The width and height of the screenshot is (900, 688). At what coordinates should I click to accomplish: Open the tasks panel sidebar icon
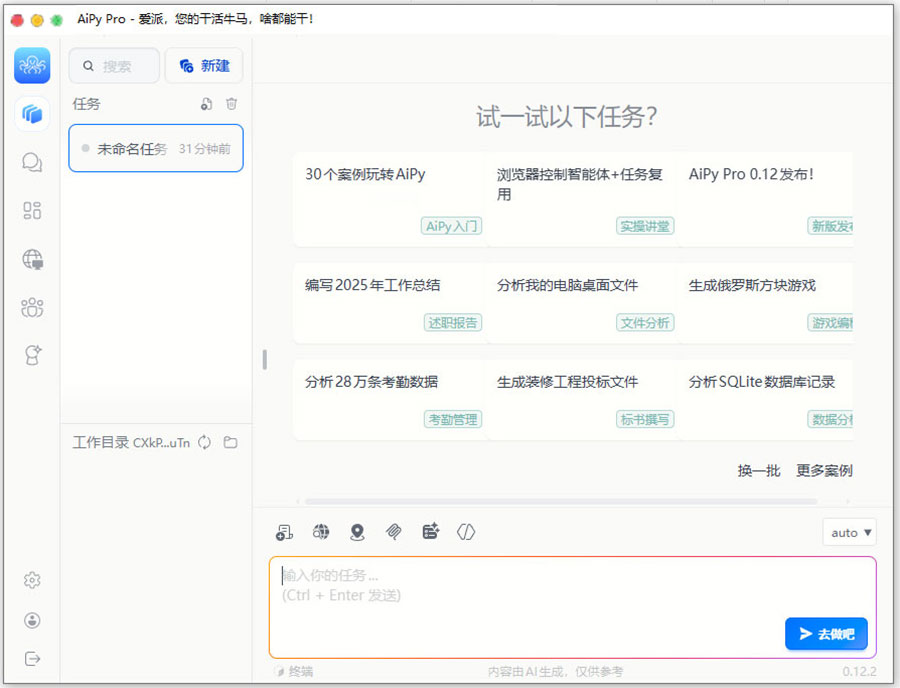[x=32, y=114]
